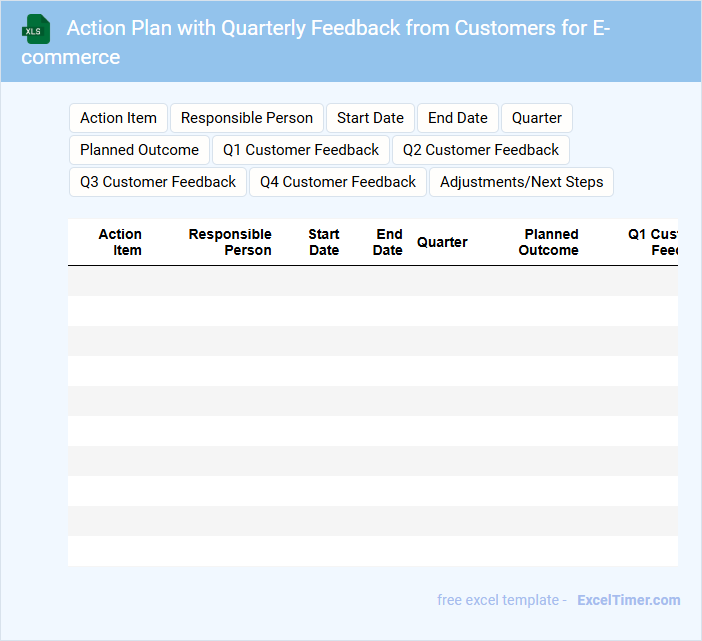Click the End Date column header

[x=388, y=242]
